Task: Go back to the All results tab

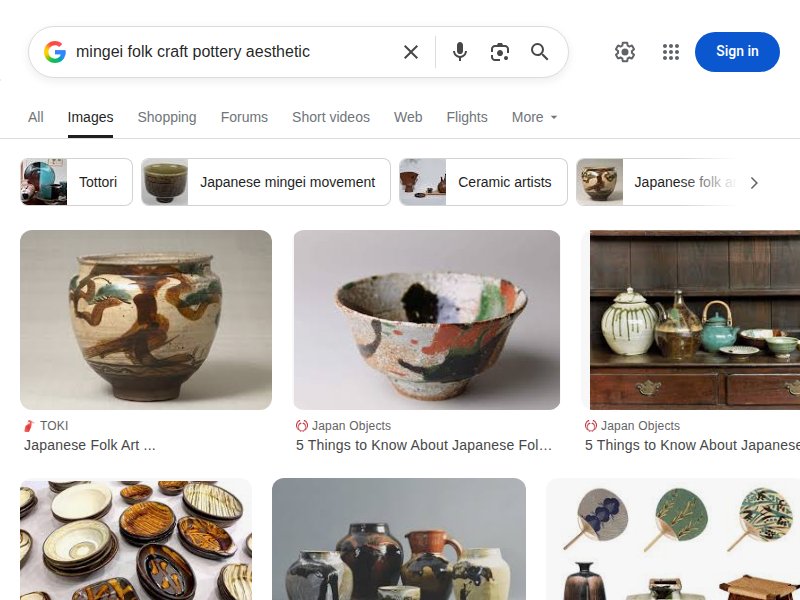Action: pos(36,117)
